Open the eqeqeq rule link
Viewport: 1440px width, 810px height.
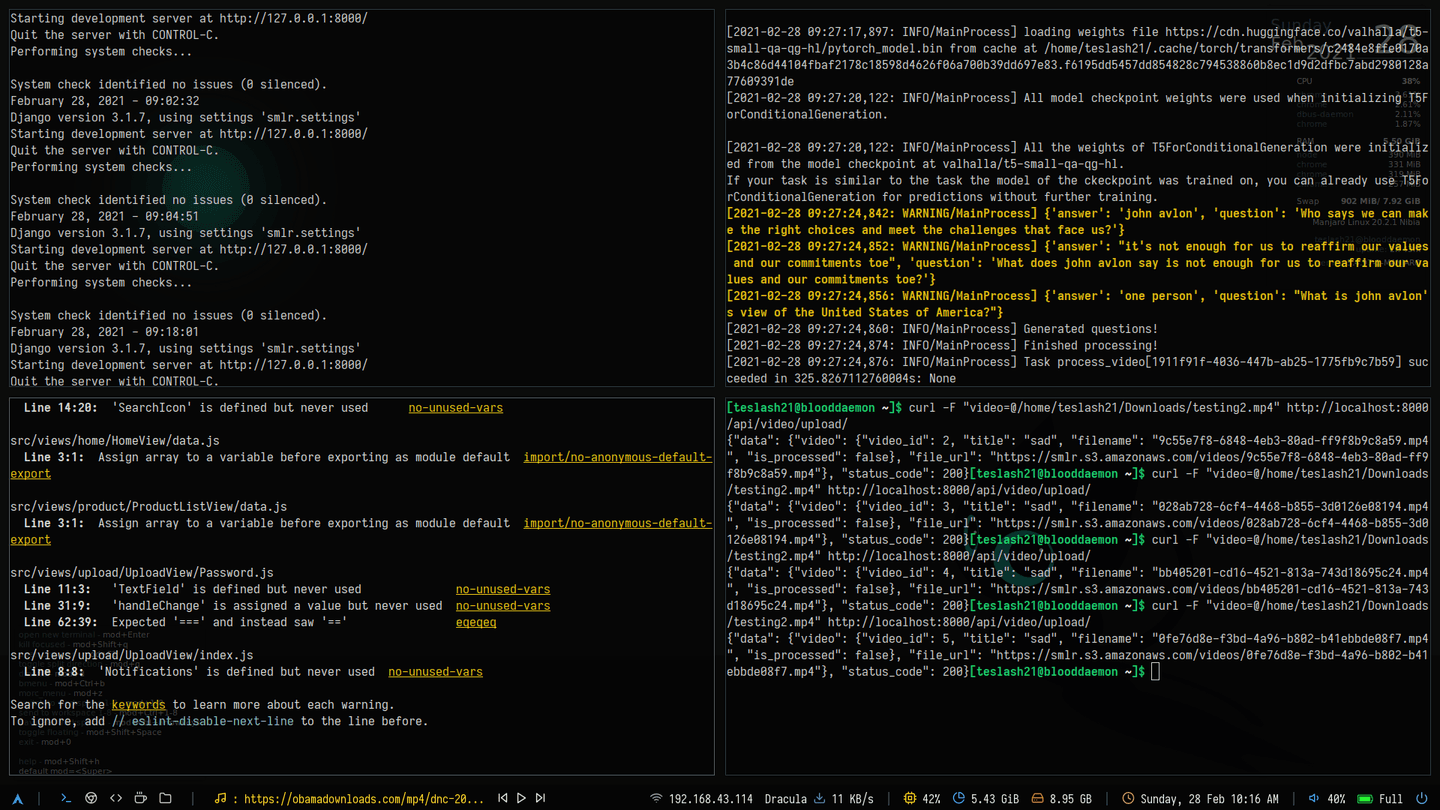click(x=476, y=622)
